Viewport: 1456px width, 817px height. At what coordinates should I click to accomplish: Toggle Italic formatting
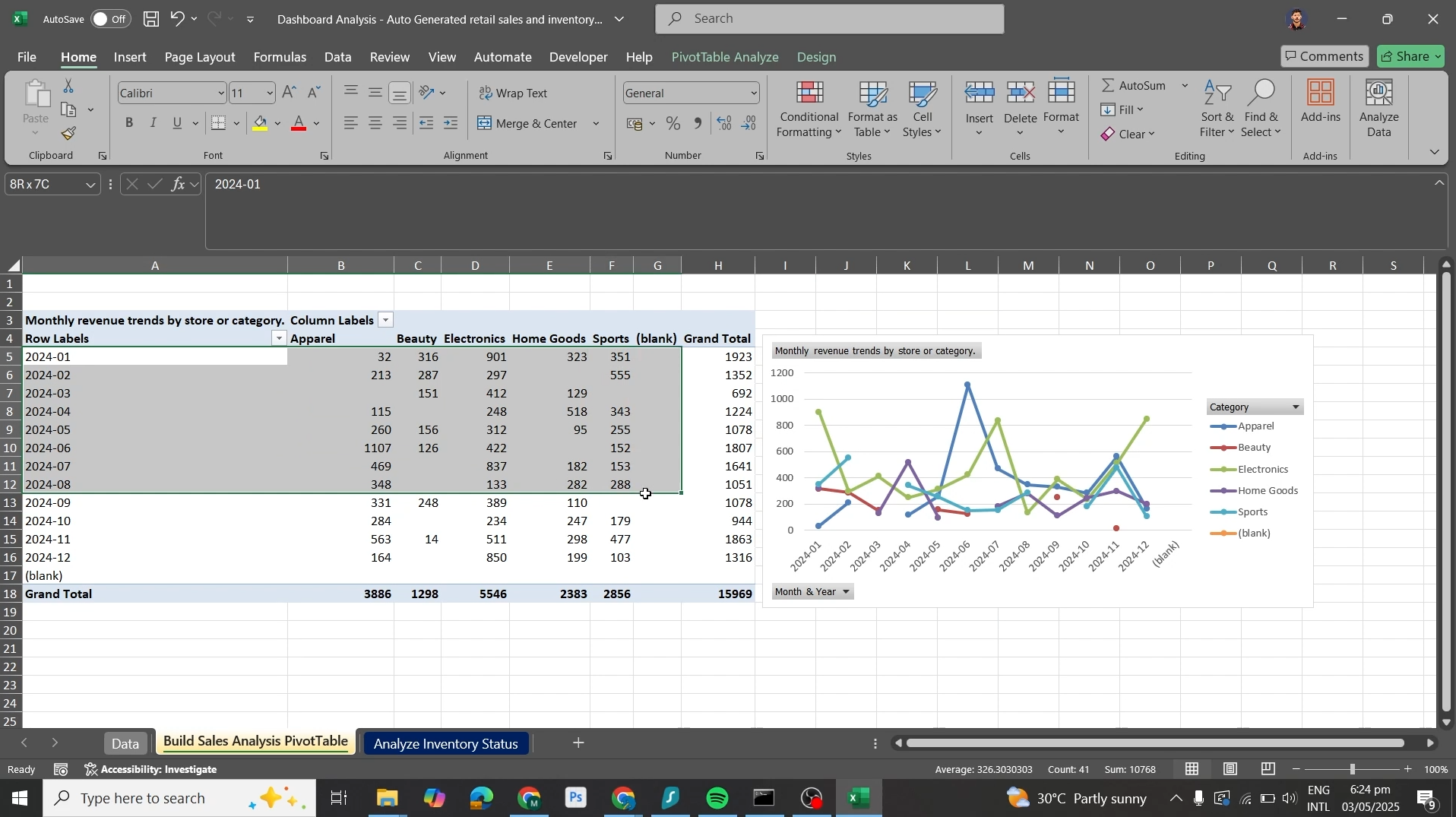(154, 123)
